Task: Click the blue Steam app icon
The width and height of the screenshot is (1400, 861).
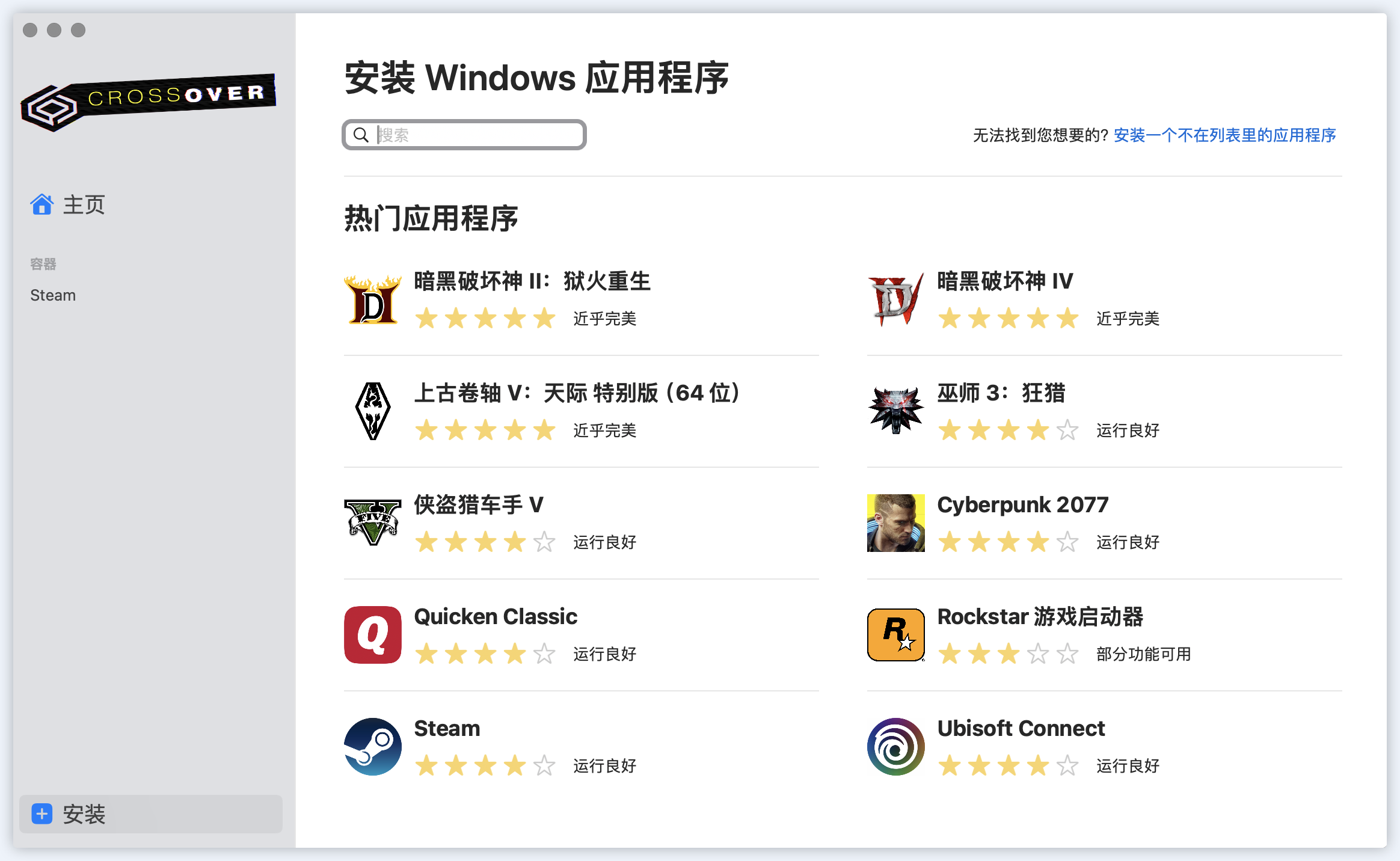Action: pyautogui.click(x=372, y=746)
